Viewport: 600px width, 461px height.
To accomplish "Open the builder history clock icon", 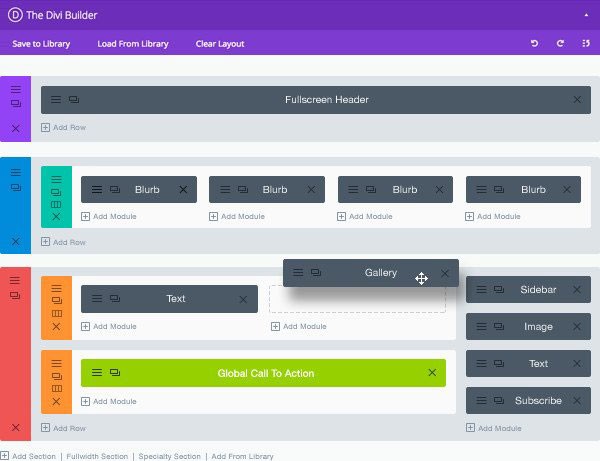I will pos(585,44).
